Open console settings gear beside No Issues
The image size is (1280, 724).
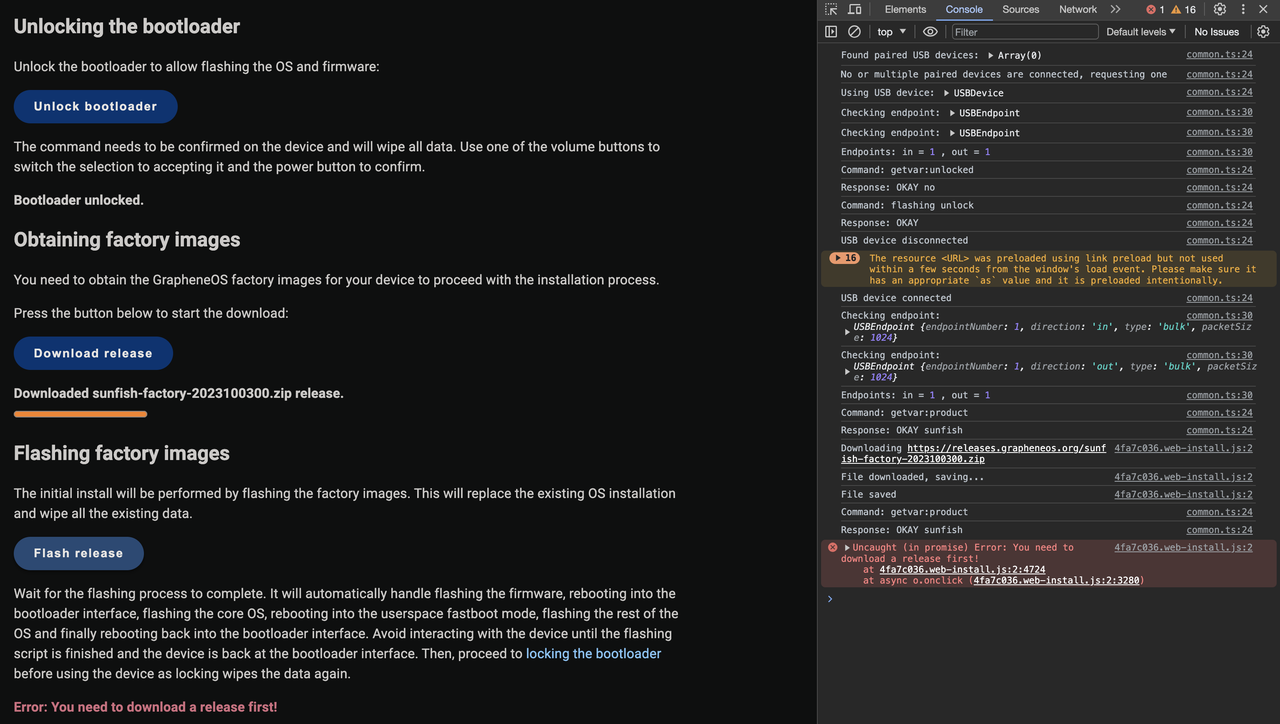[x=1263, y=32]
